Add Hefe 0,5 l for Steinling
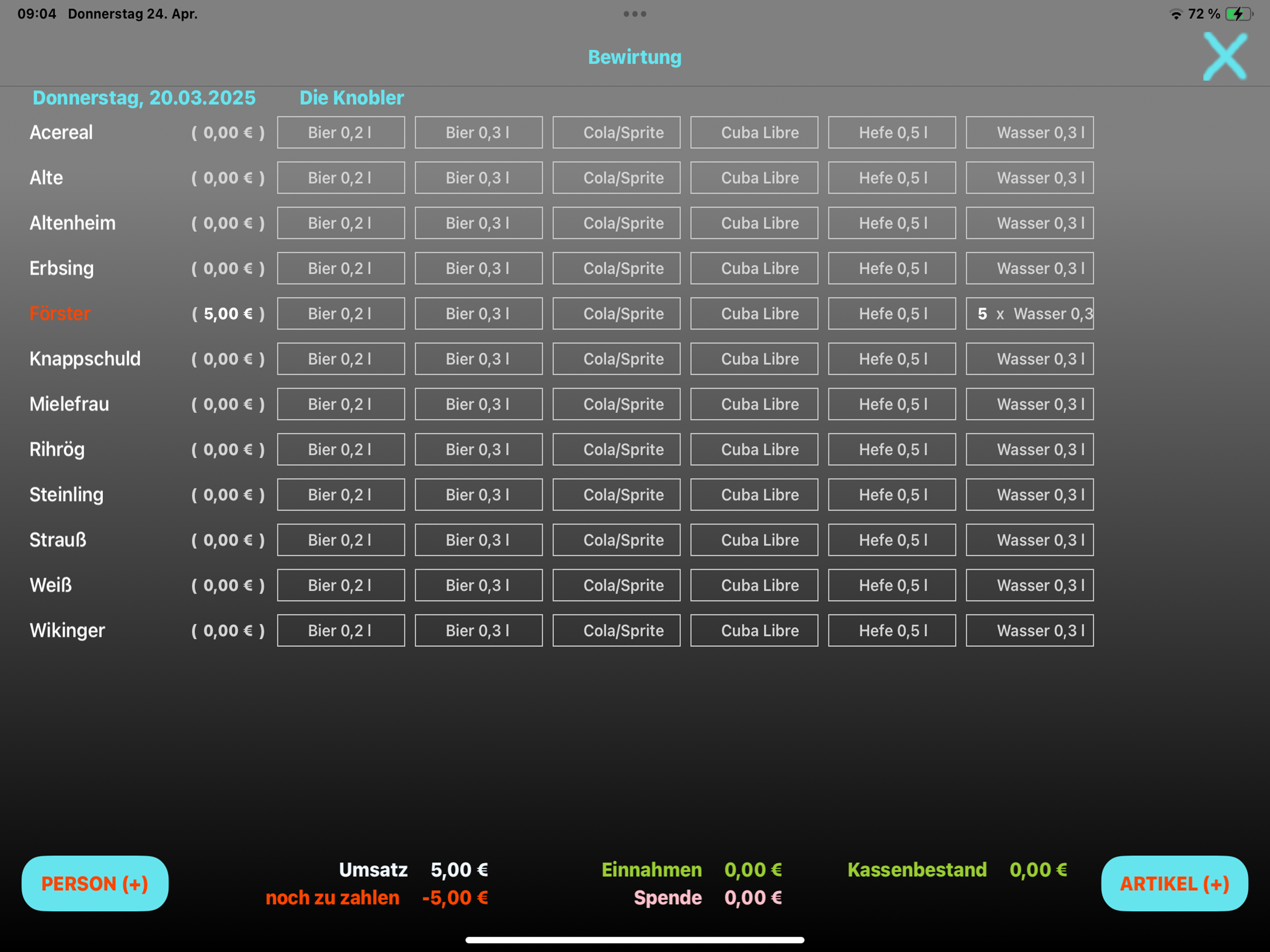Image resolution: width=1270 pixels, height=952 pixels. click(892, 495)
